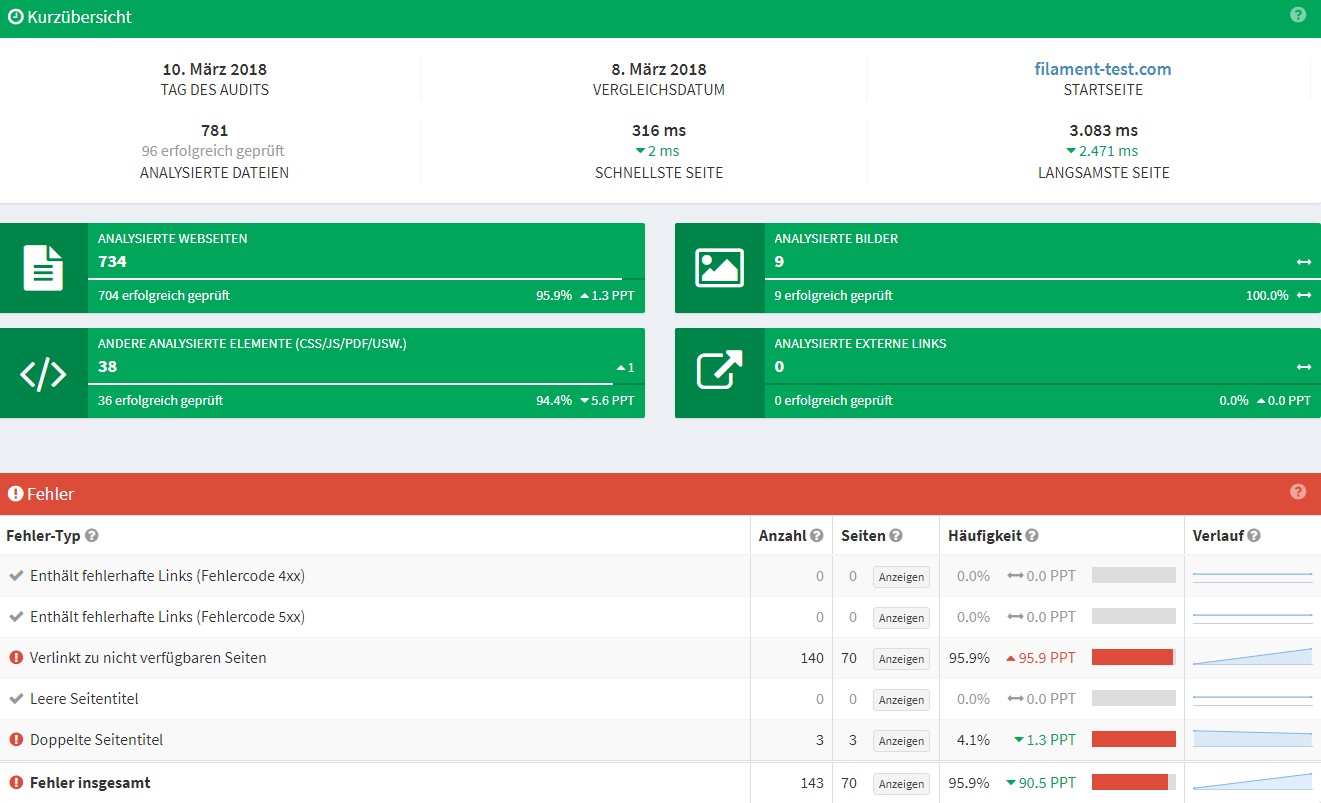Click the code icon for Andere Analysierte Elemente
The width and height of the screenshot is (1321, 803).
[x=43, y=373]
